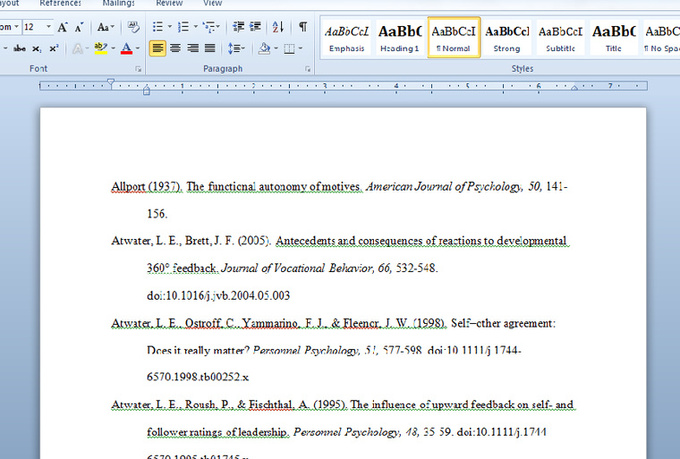Open the Bullets dropdown arrow
The image size is (680, 459).
coord(170,27)
